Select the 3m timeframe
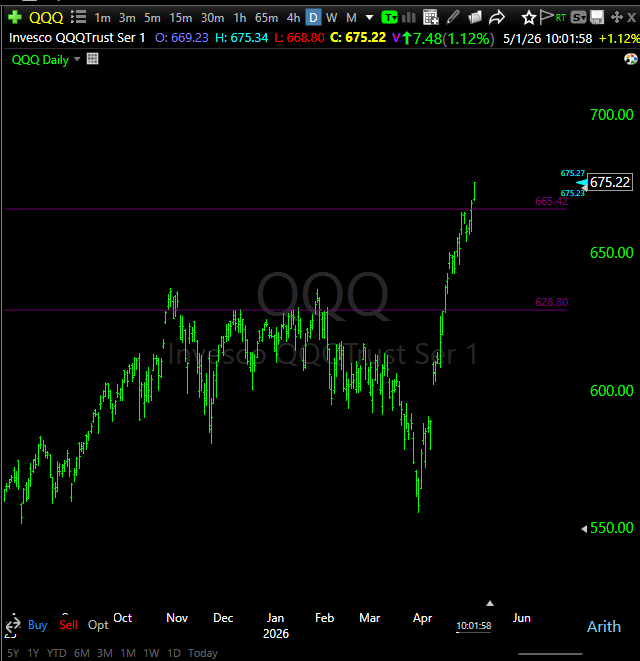Image resolution: width=640 pixels, height=661 pixels. point(127,18)
